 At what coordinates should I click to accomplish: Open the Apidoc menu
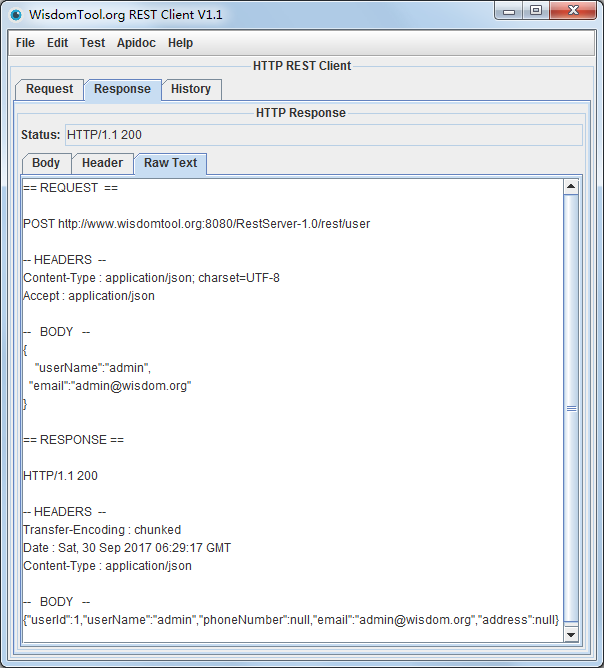(x=136, y=43)
